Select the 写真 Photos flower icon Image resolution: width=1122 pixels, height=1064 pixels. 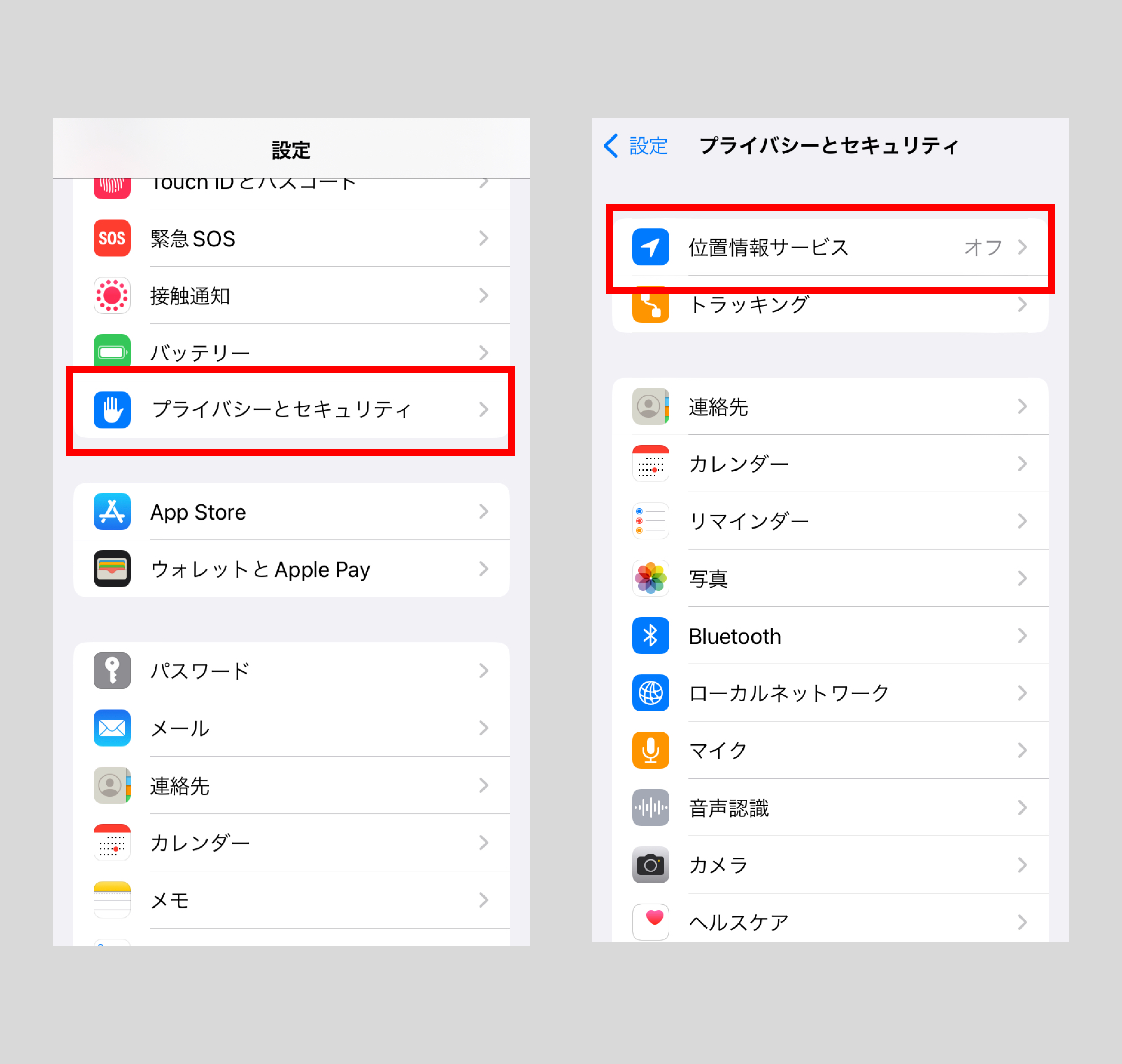click(650, 579)
